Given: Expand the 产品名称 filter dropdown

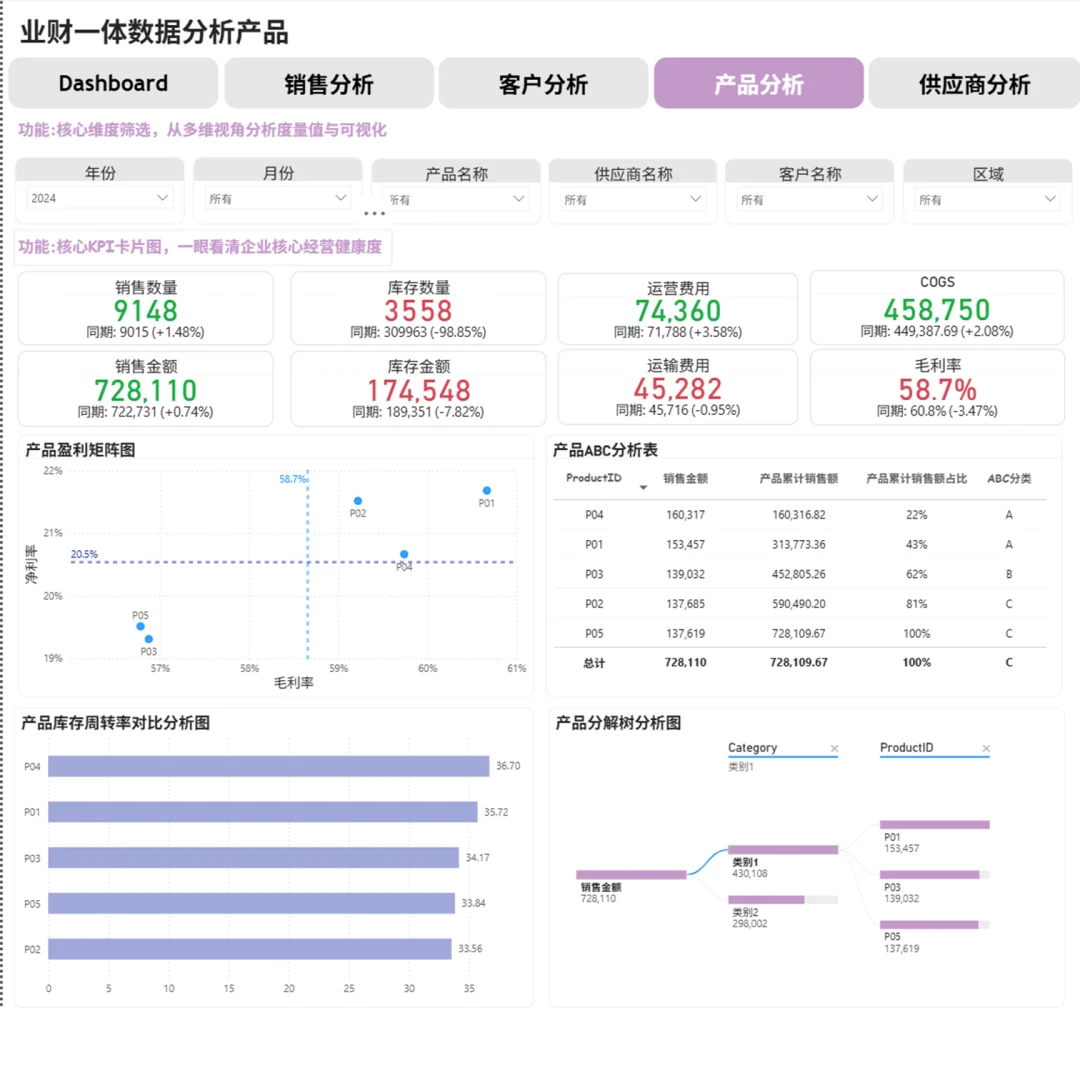Looking at the screenshot, I should pyautogui.click(x=455, y=200).
